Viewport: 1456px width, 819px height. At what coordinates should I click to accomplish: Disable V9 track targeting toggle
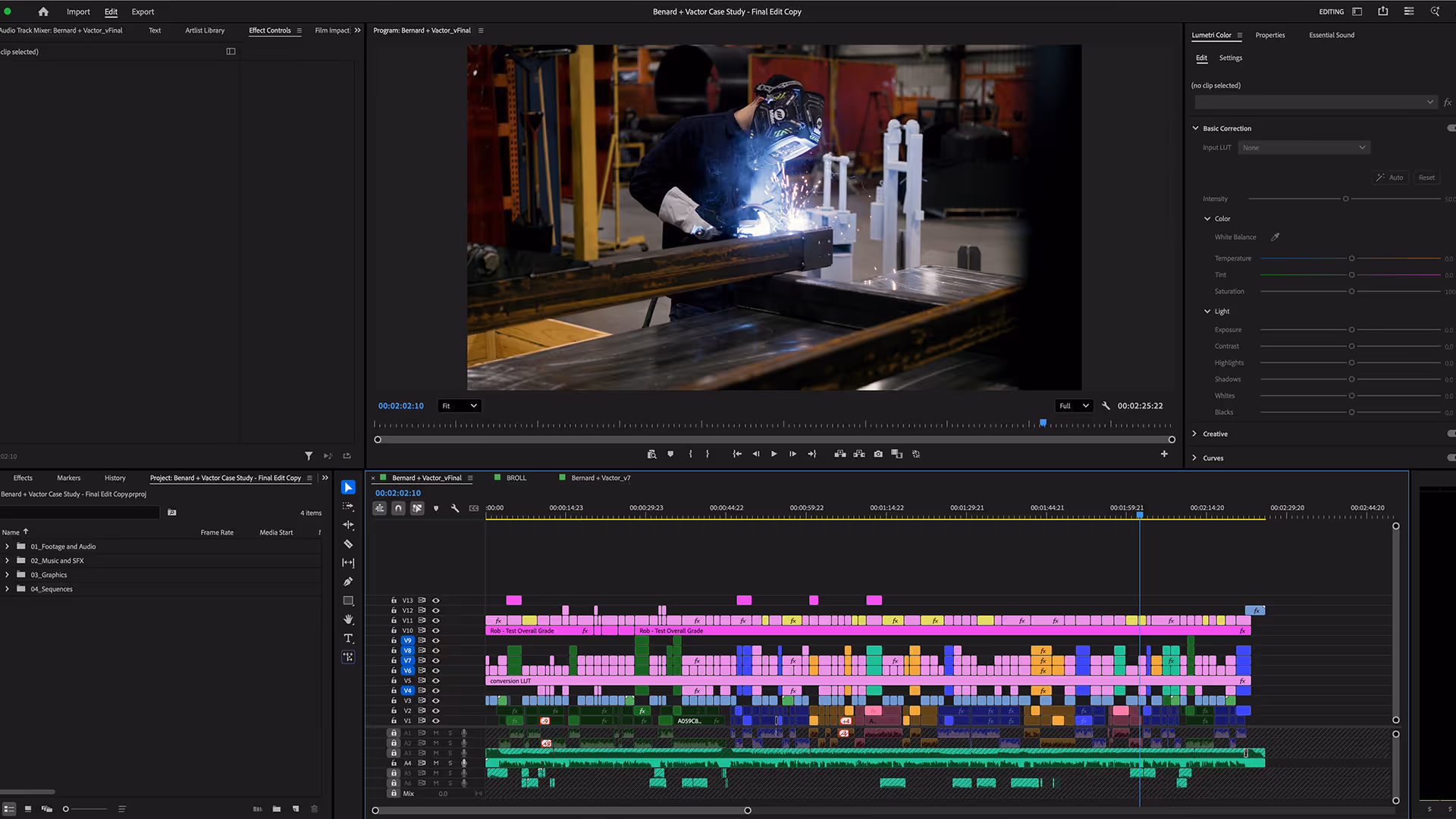tap(407, 640)
